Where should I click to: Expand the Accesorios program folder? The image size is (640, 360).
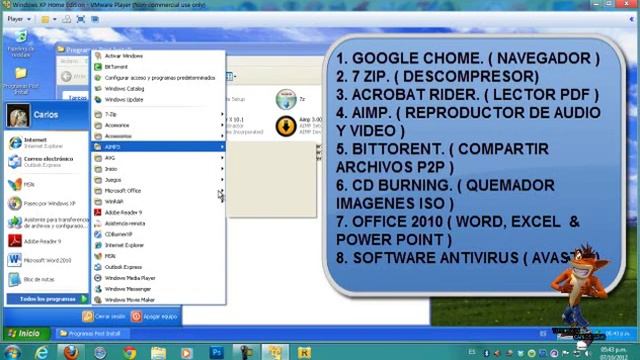[158, 125]
